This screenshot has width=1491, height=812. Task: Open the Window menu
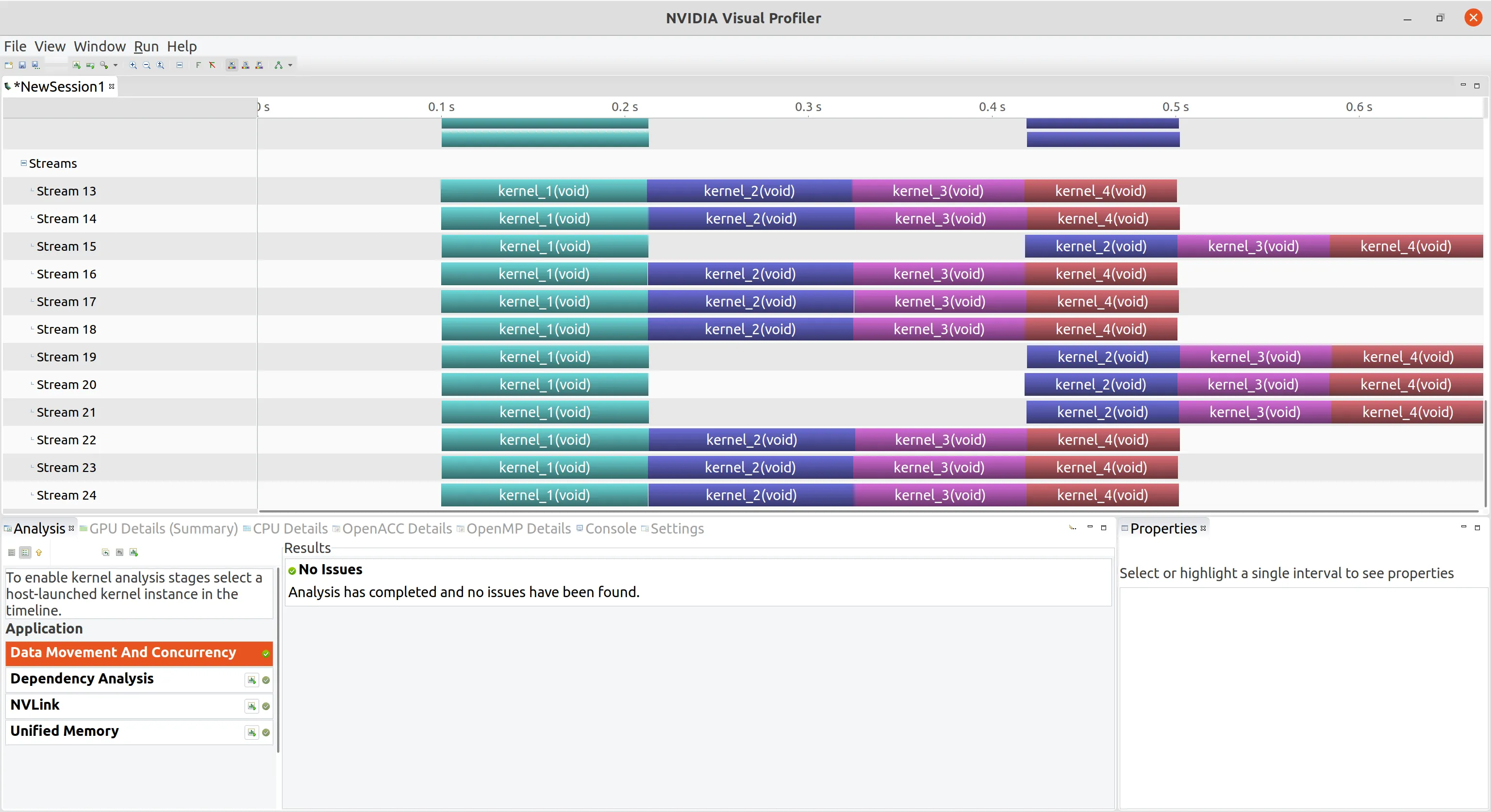99,46
